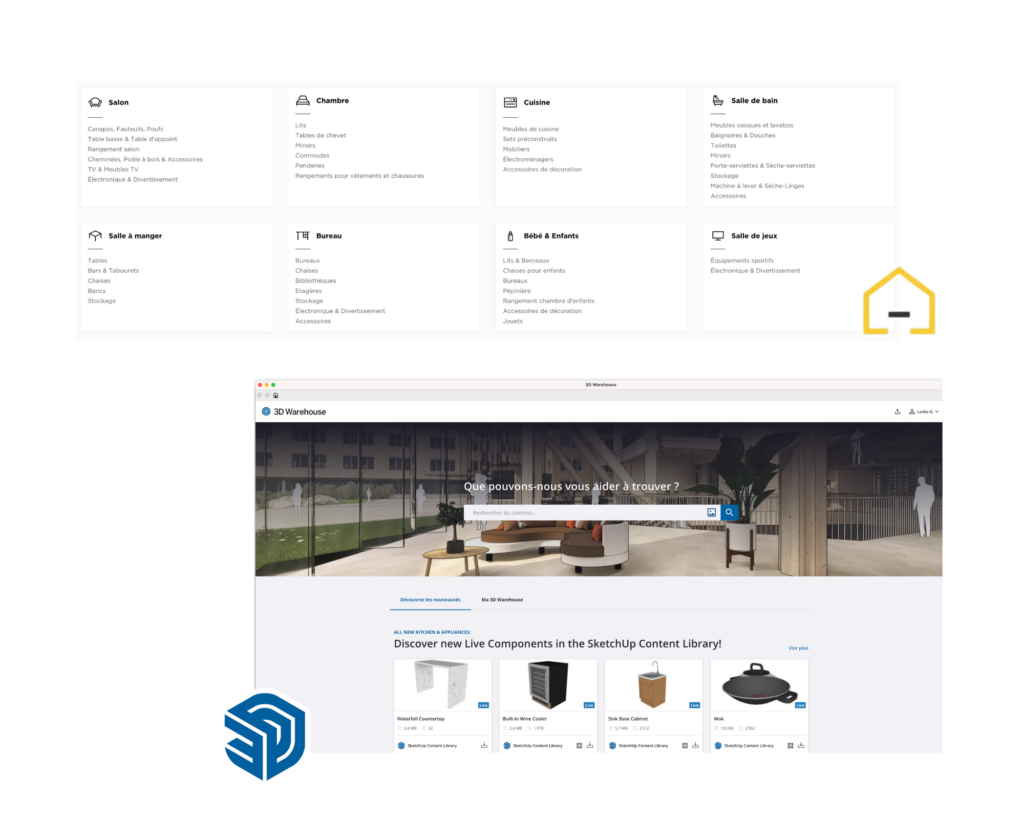This screenshot has height=819, width=1024.
Task: Configure the Built-in Wine Cooler live component
Action: point(579,745)
